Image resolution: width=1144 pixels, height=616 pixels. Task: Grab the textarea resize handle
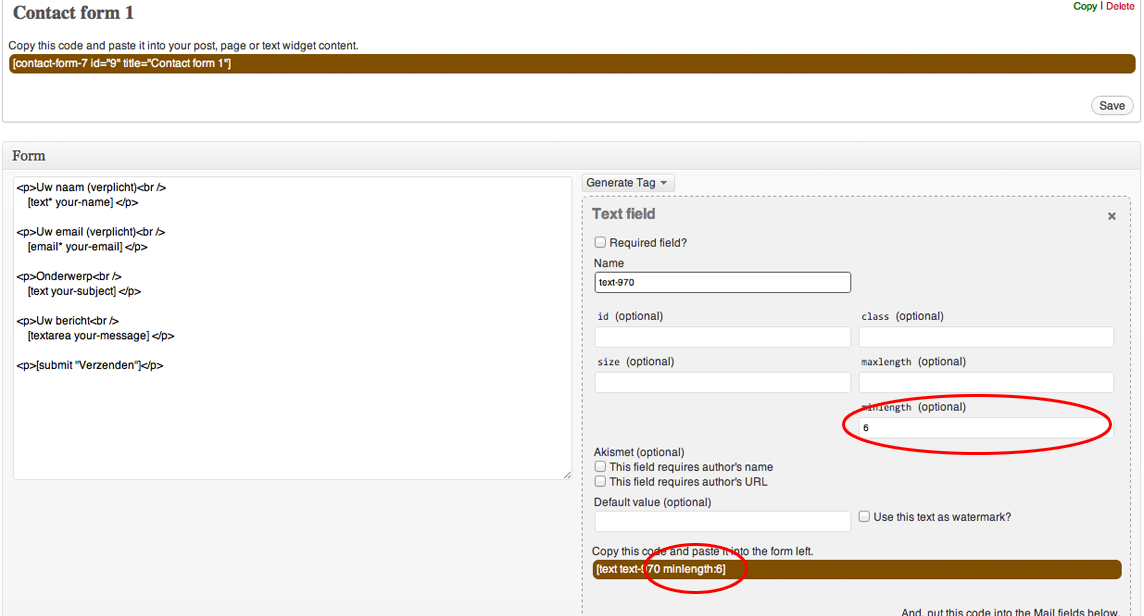(567, 475)
